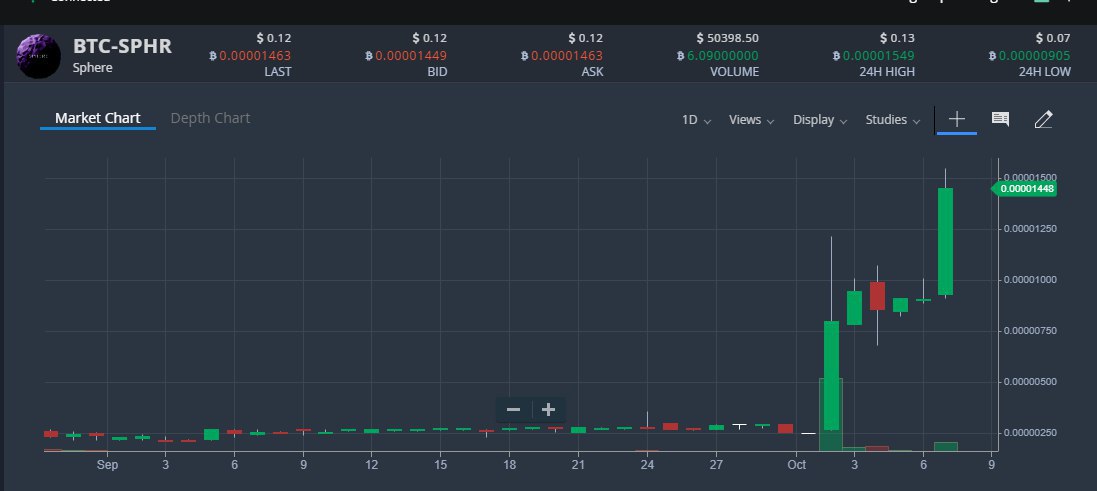
Task: Click the ASK price value
Action: pos(567,56)
